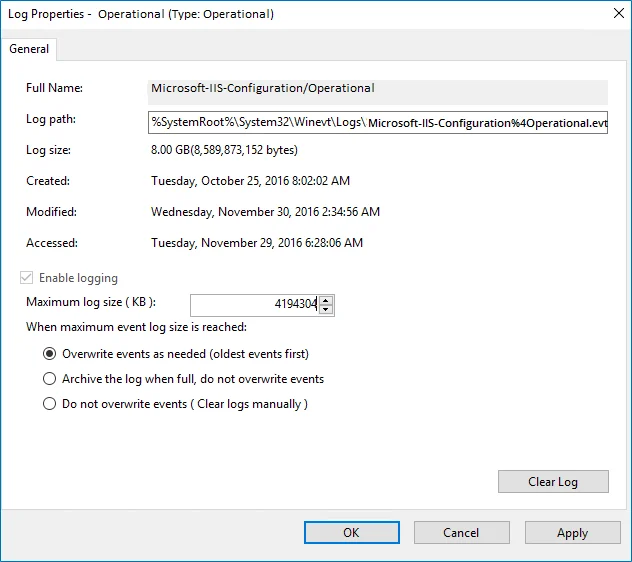632x562 pixels.
Task: Click the 'Maximum log size ( KB ):' label
Action: point(91,302)
